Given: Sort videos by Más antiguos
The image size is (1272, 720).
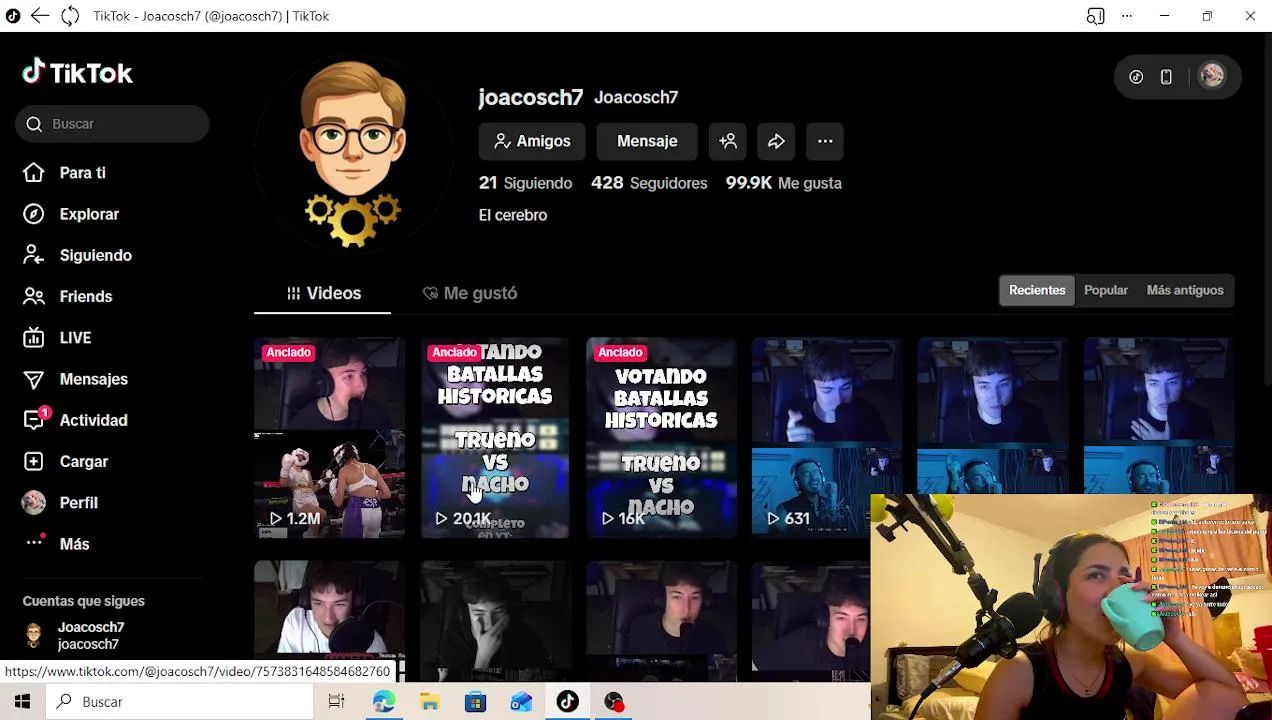Looking at the screenshot, I should (x=1185, y=290).
